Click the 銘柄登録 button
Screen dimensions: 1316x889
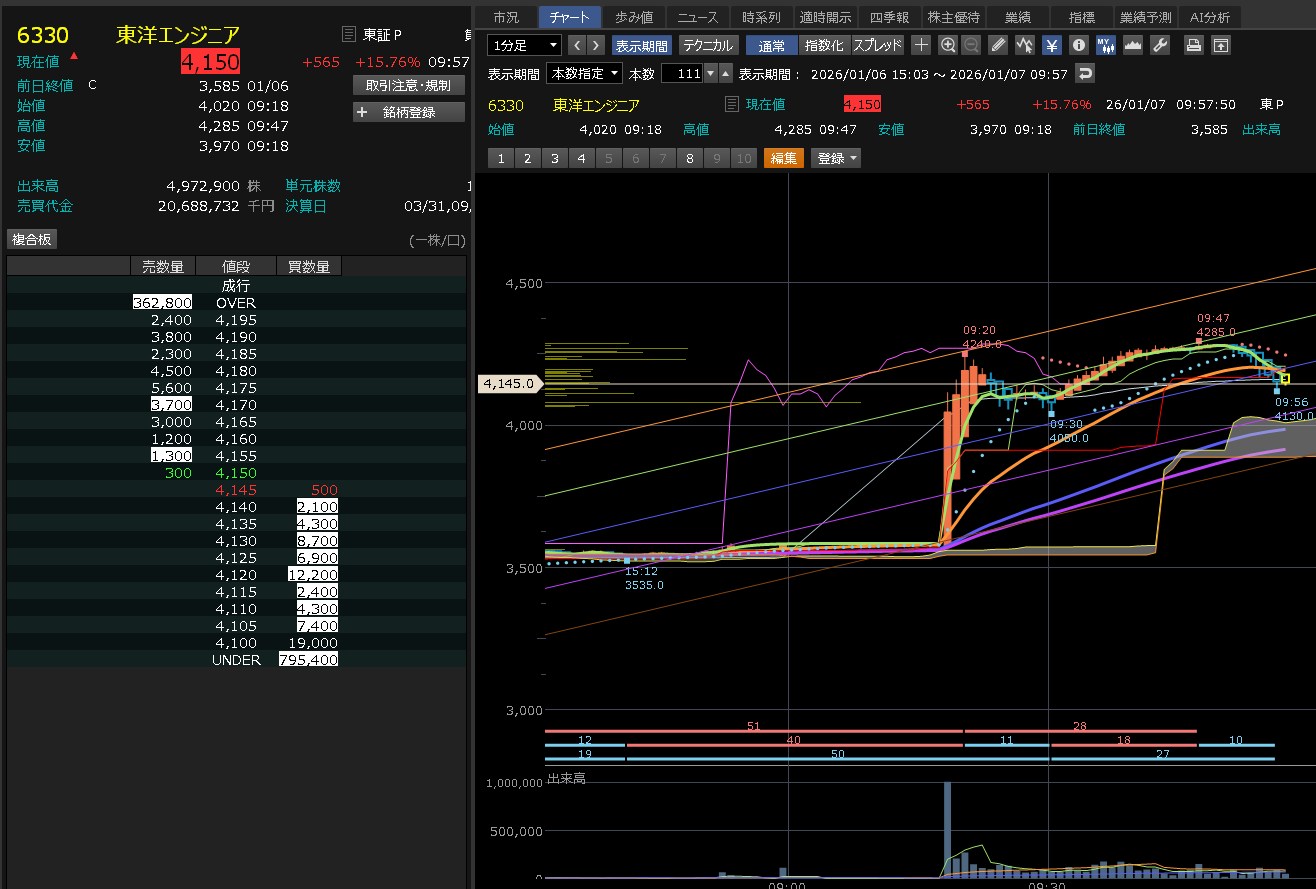tap(409, 112)
